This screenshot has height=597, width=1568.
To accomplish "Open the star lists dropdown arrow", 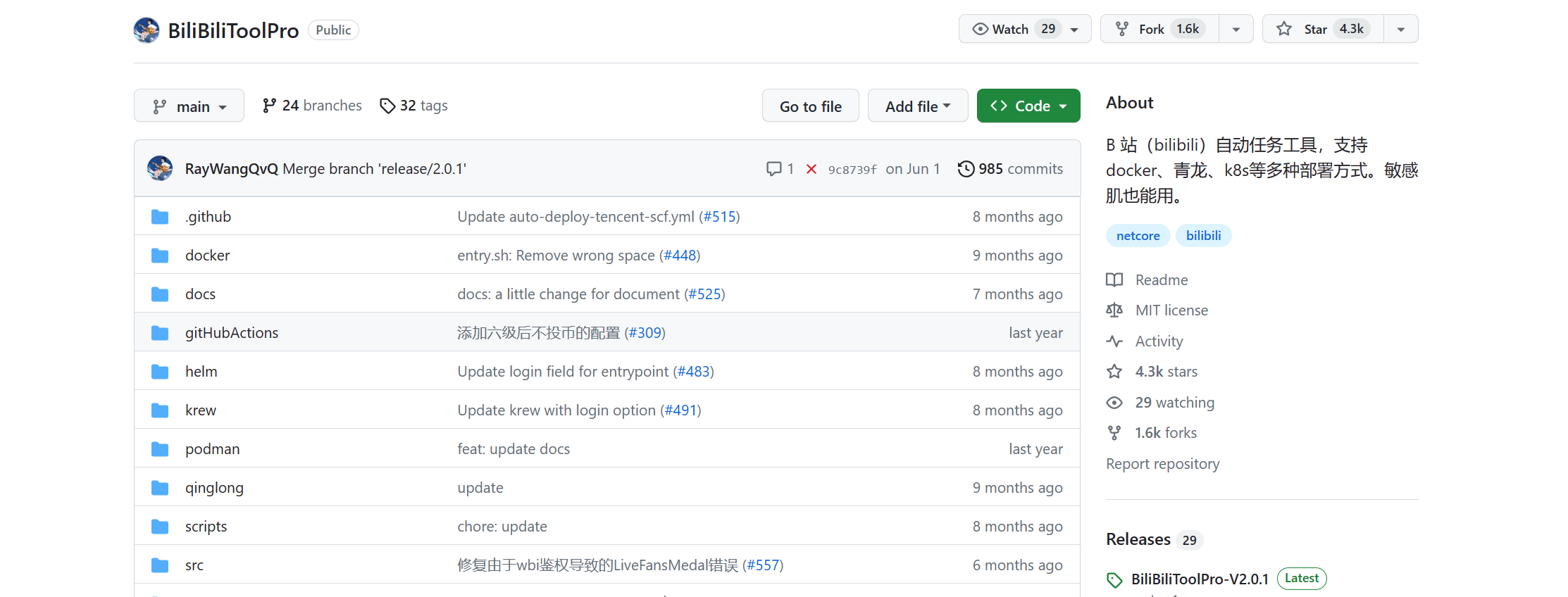I will point(1400,29).
